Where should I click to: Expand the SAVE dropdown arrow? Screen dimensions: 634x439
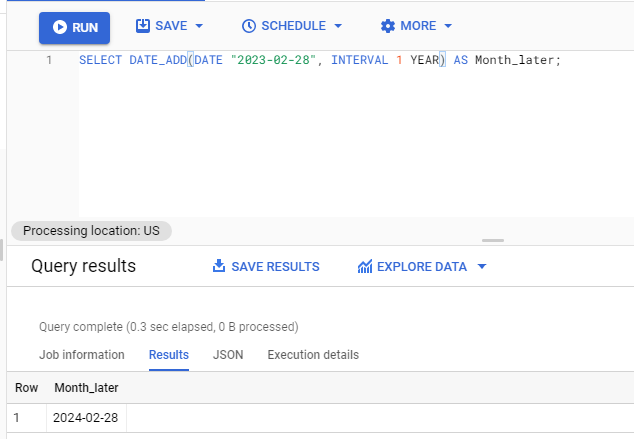[199, 26]
